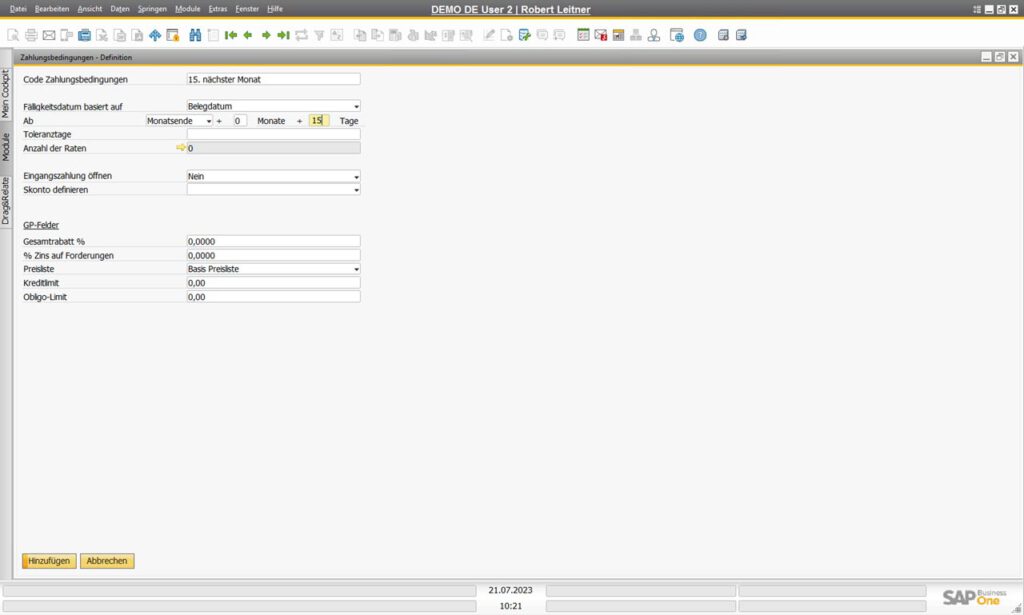Click the Kreditlimit field

pyautogui.click(x=273, y=283)
